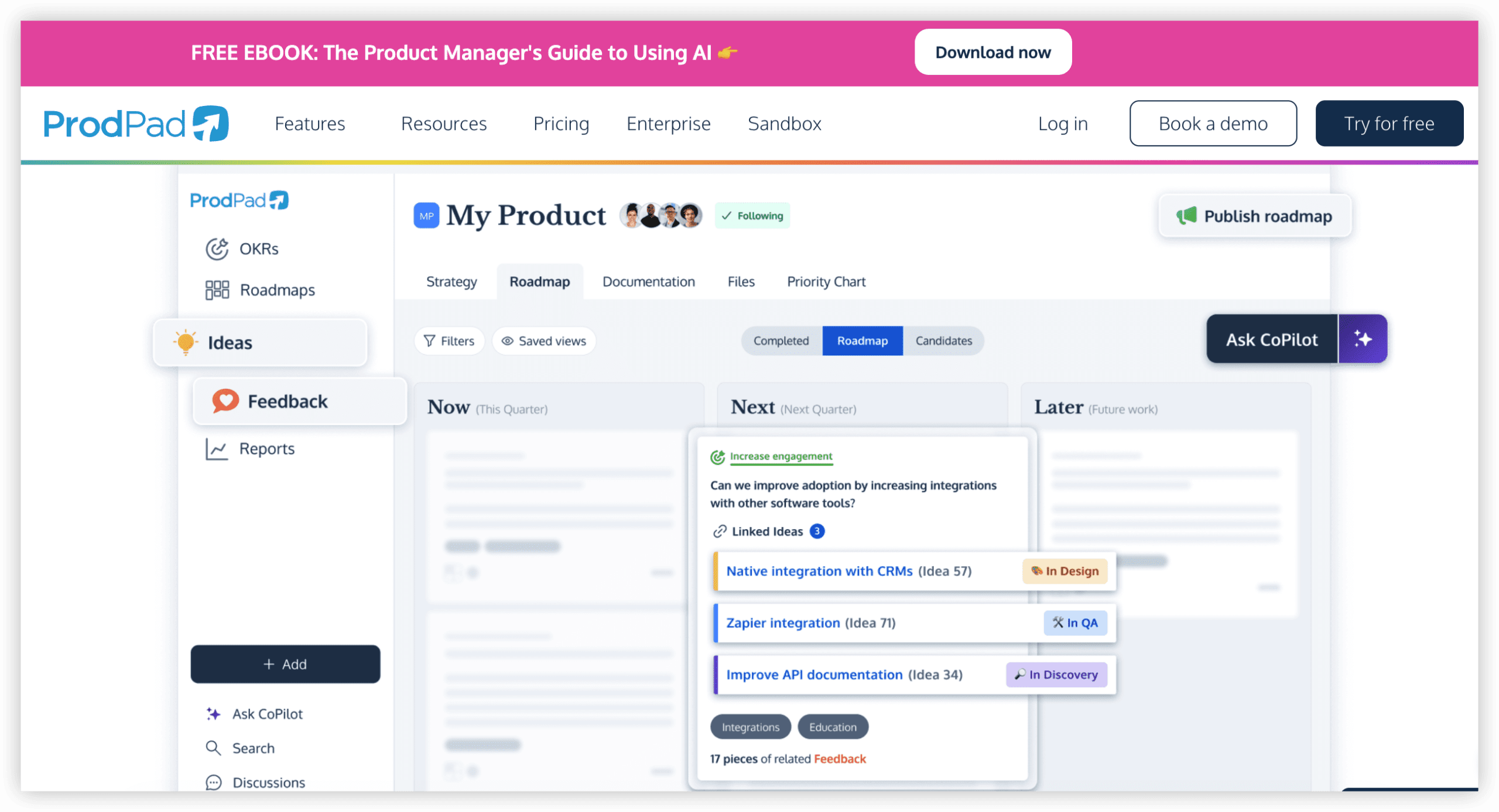The height and width of the screenshot is (812, 1499).
Task: Click the Download now button
Action: click(x=993, y=52)
